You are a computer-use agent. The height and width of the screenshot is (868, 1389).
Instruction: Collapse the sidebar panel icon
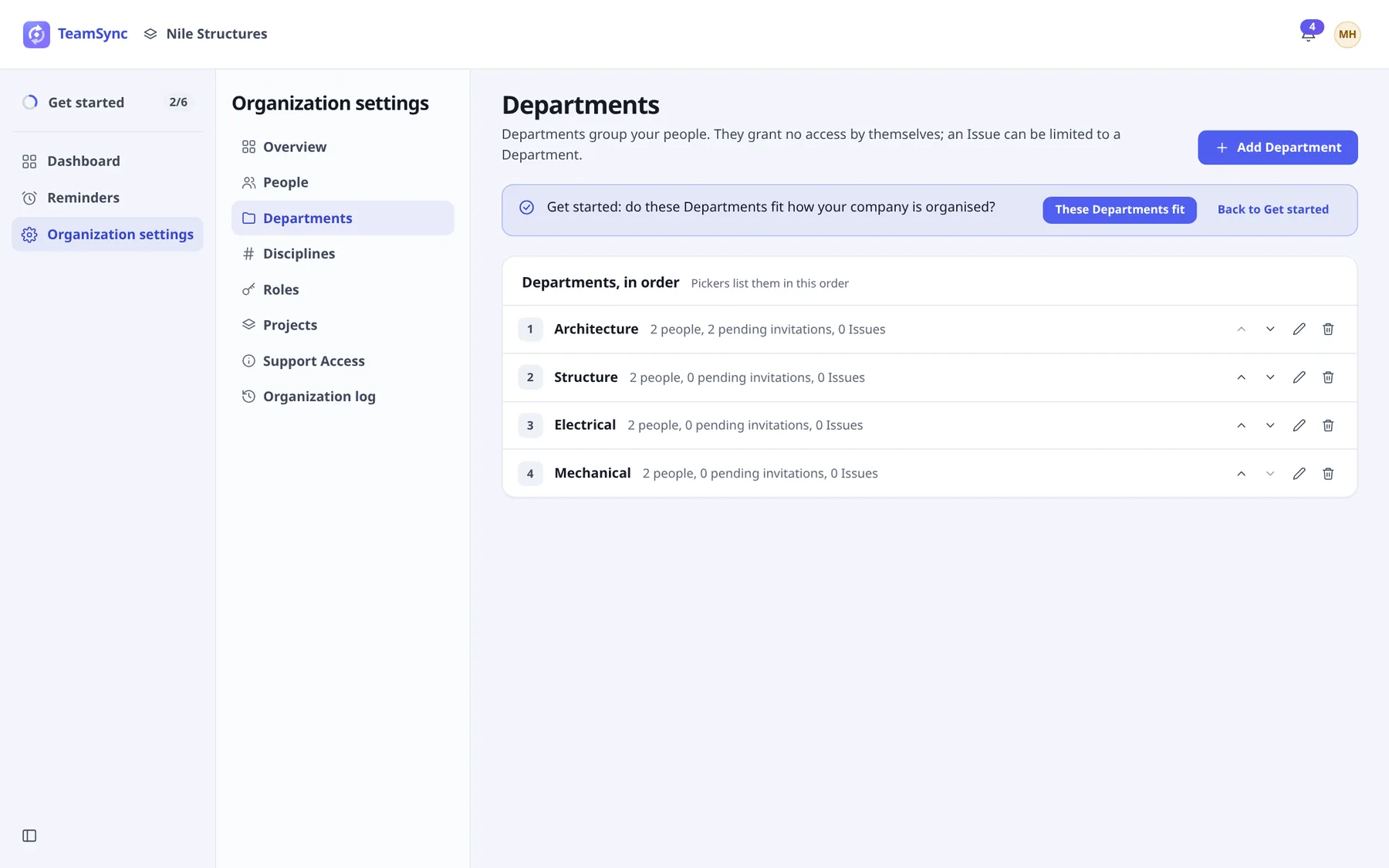[x=29, y=836]
